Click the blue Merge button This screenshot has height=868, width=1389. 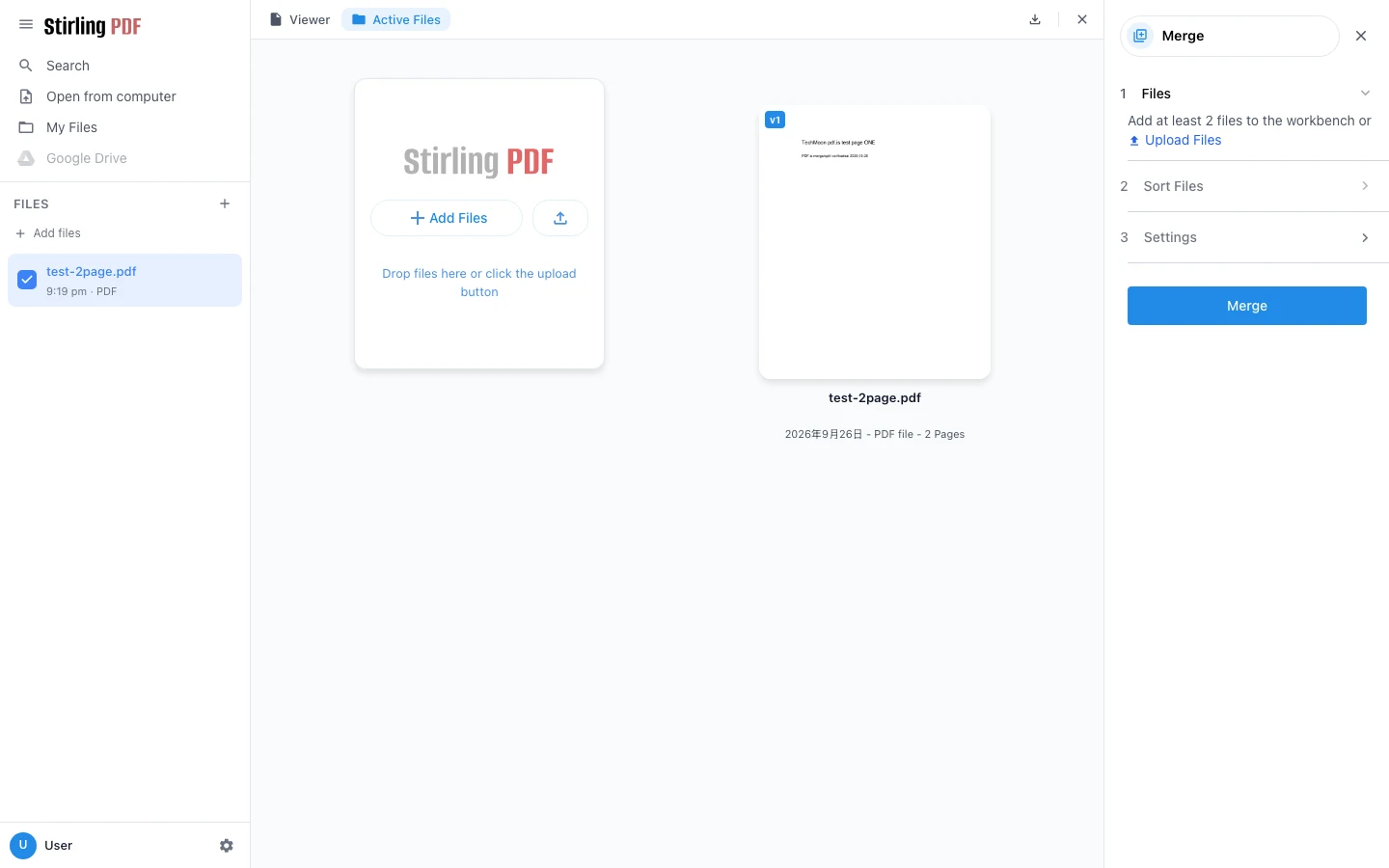point(1246,306)
